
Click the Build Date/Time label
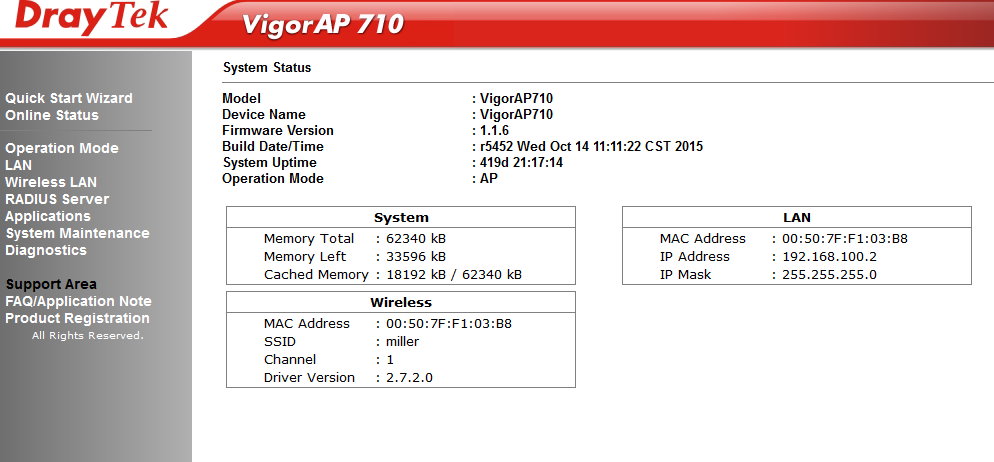273,146
